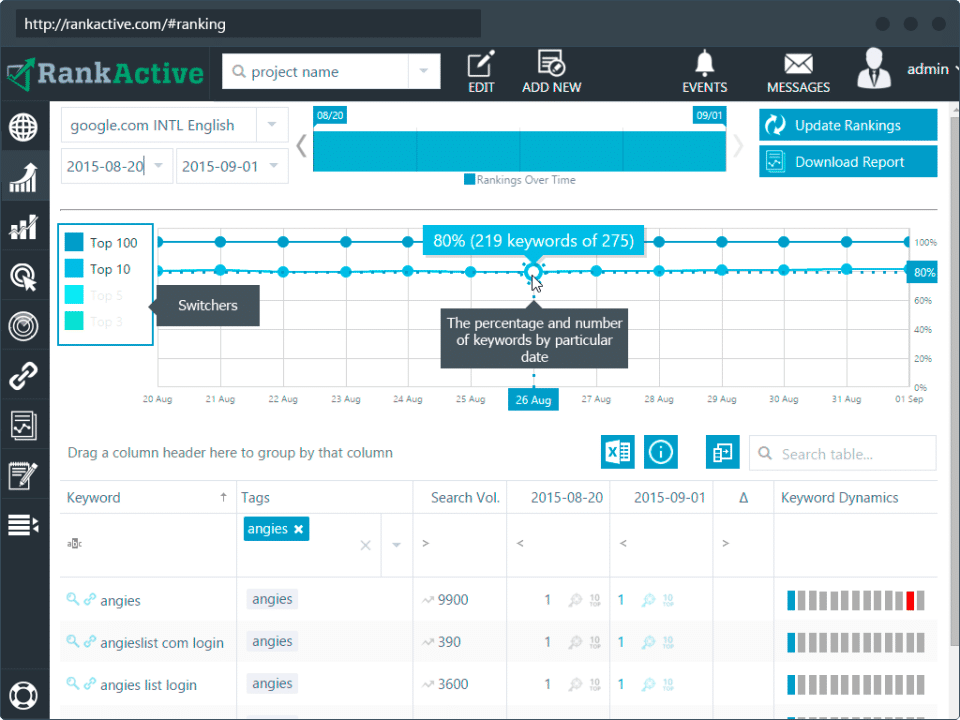Image resolution: width=960 pixels, height=720 pixels.
Task: Open the MESSAGES envelope
Action: click(x=798, y=73)
